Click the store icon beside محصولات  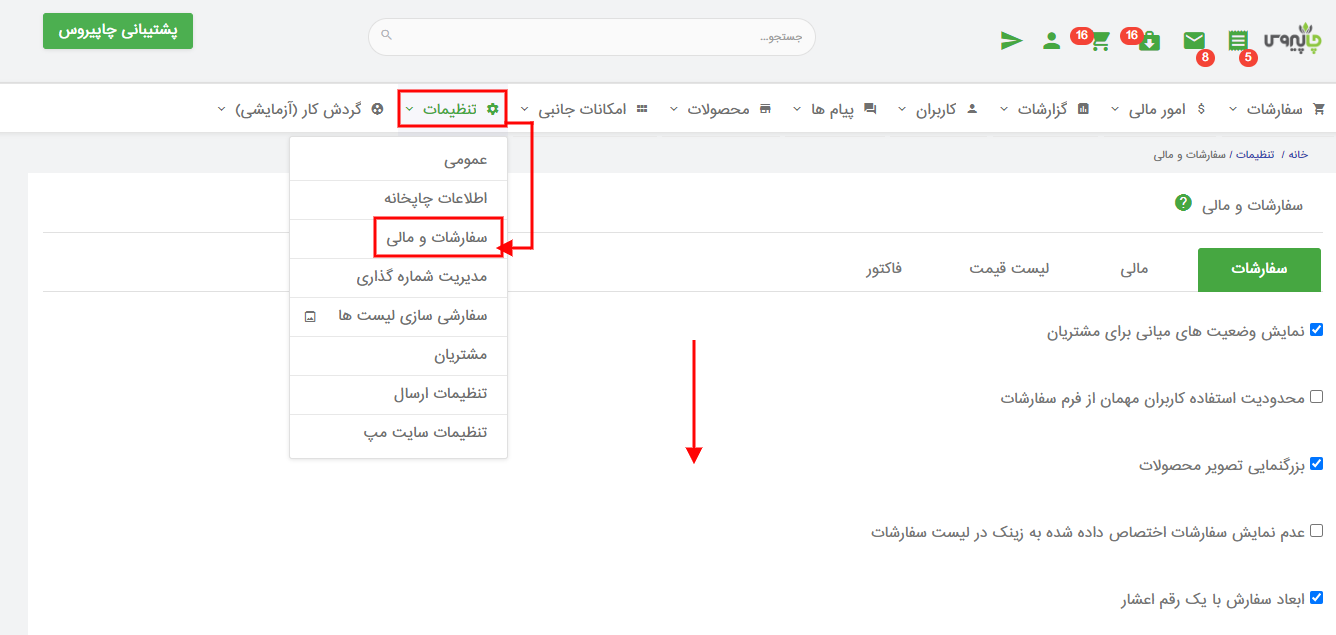coord(765,108)
